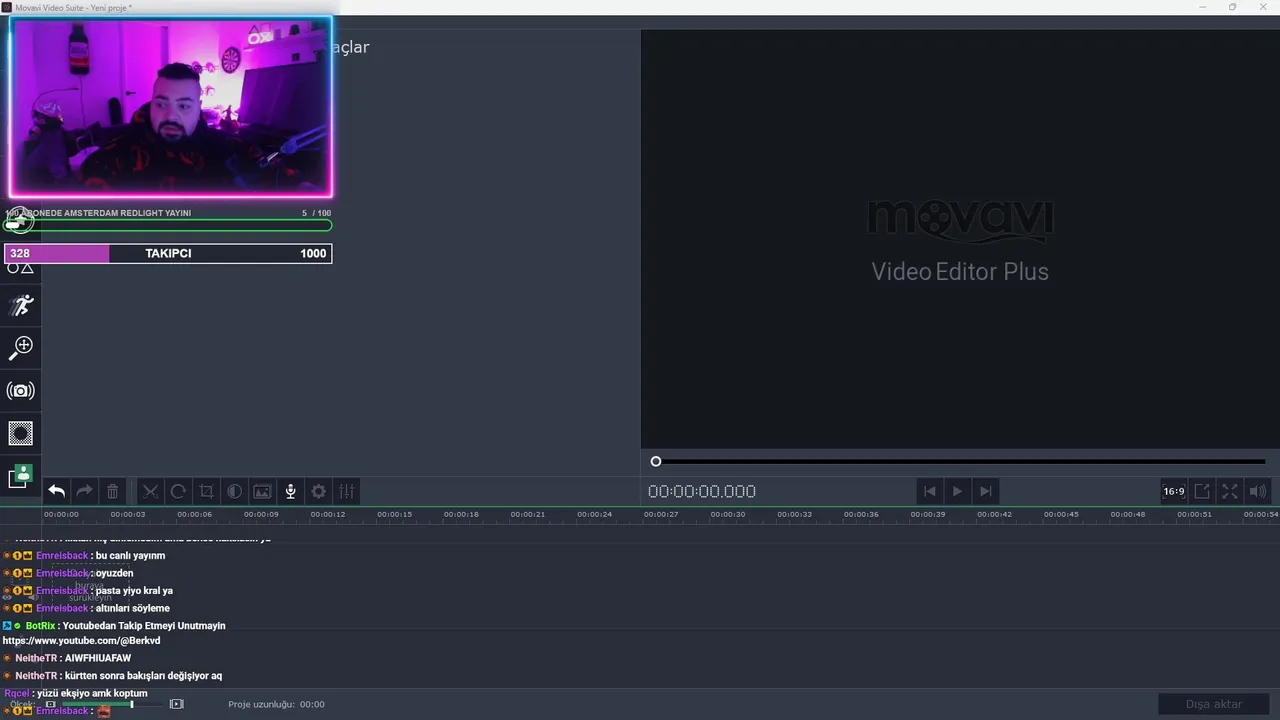Open Audio Properties equalizer icon
Image resolution: width=1280 pixels, height=720 pixels.
tap(346, 491)
